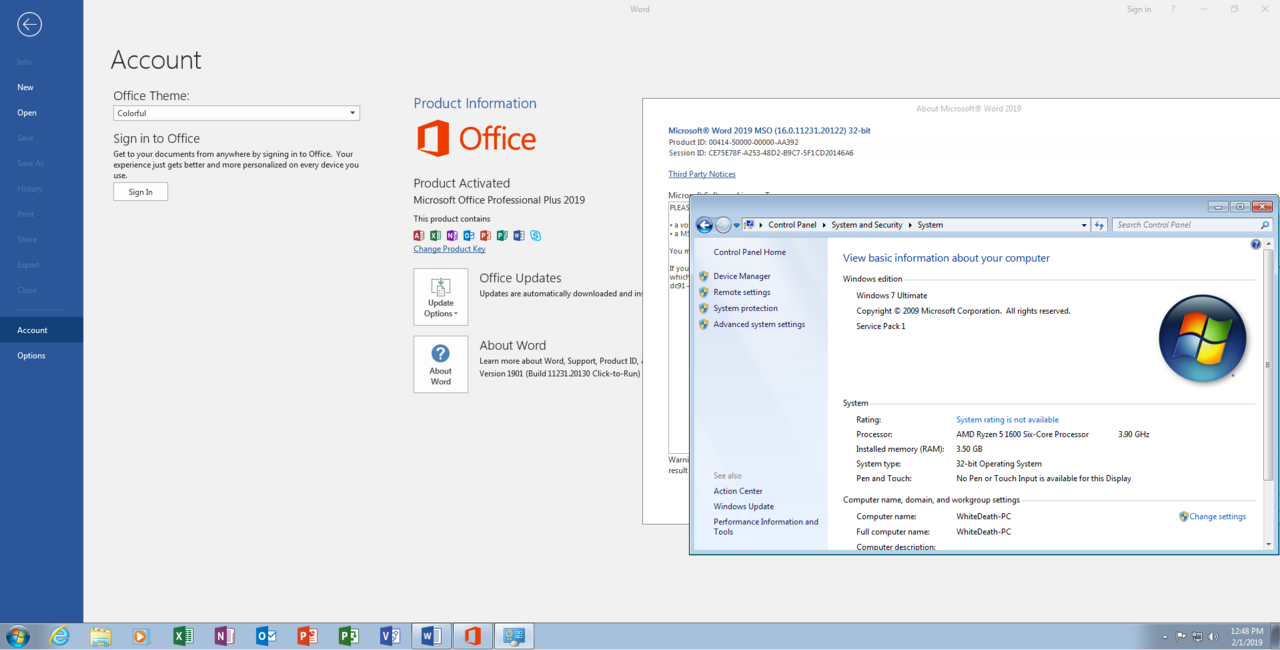Image resolution: width=1280 pixels, height=650 pixels.
Task: Expand the Control Panel breadcrumb arrow
Action: click(825, 225)
